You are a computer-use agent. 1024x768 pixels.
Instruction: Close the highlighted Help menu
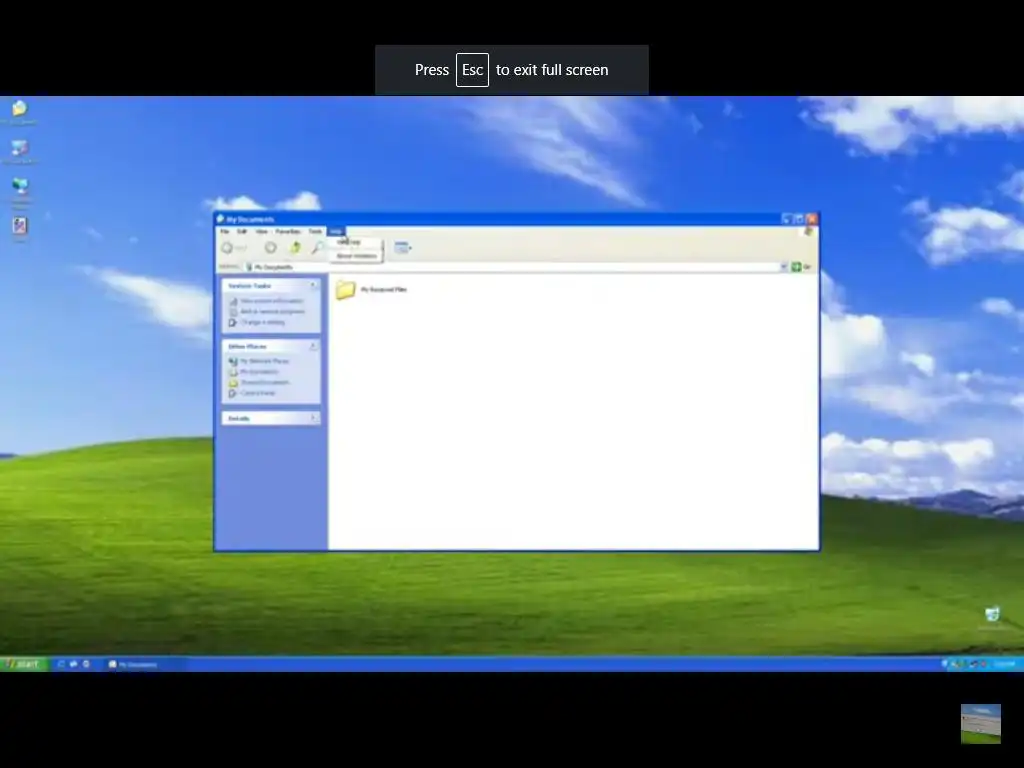[336, 231]
